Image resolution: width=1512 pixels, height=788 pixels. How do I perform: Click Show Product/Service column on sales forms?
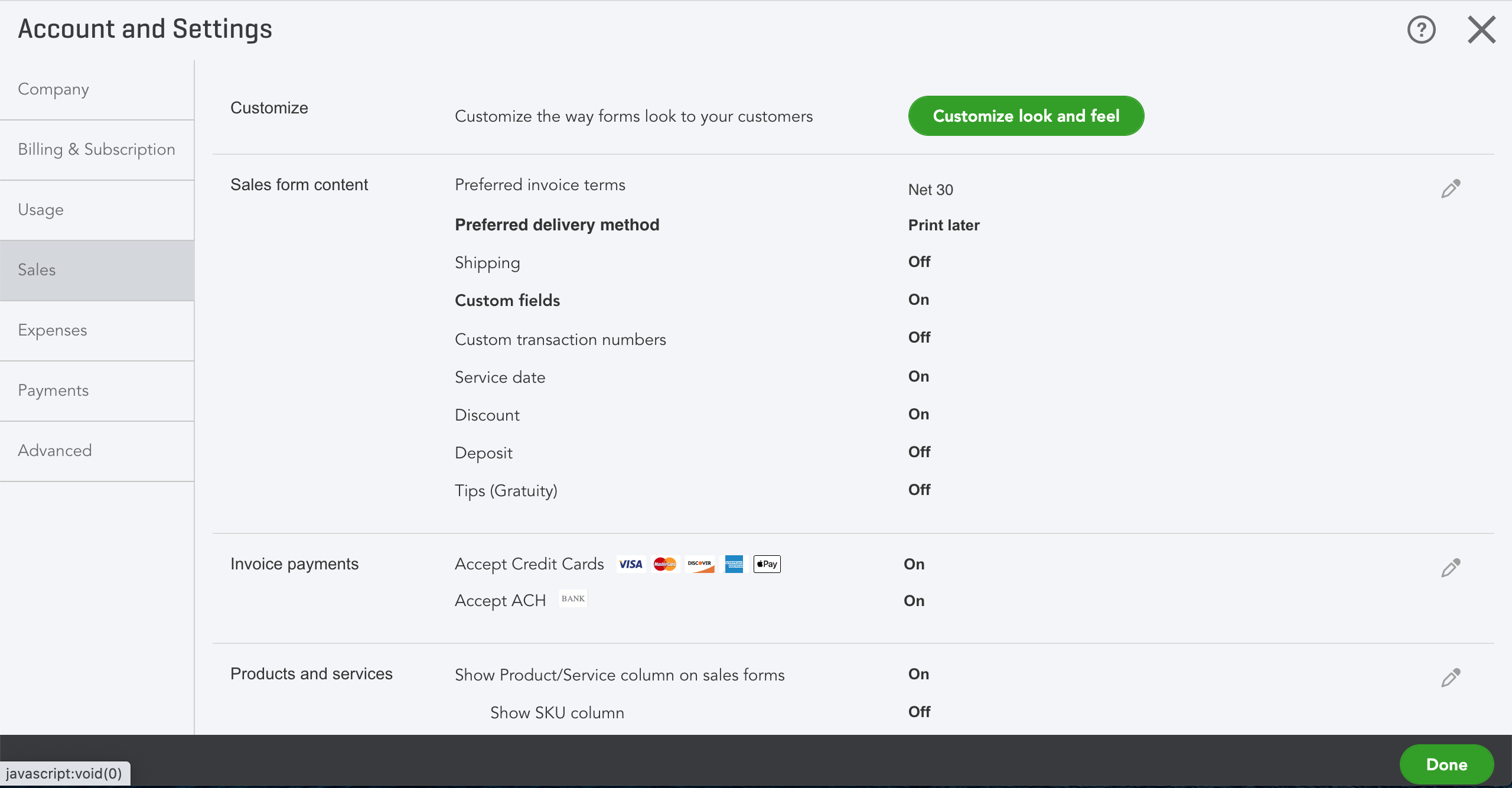(x=620, y=675)
